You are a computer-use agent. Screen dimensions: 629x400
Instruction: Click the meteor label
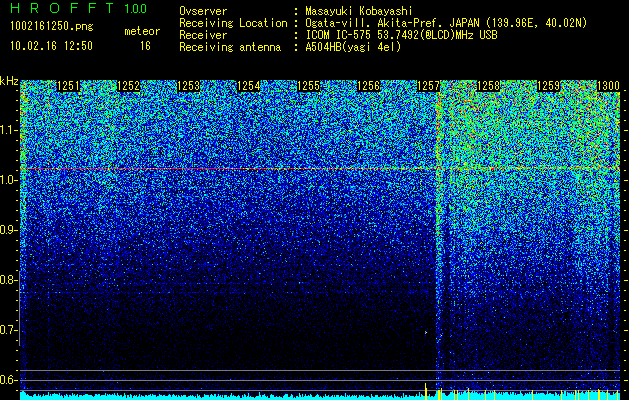point(142,31)
